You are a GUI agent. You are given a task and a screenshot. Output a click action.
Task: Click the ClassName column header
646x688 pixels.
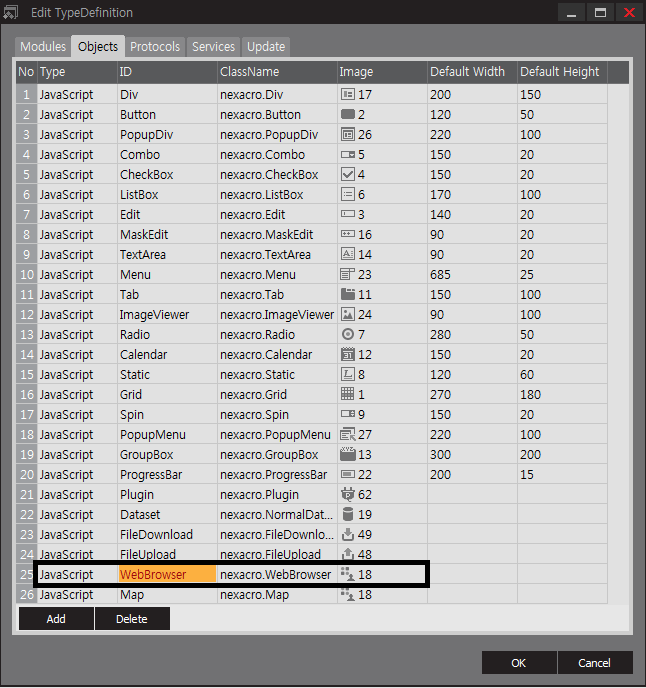[x=277, y=72]
